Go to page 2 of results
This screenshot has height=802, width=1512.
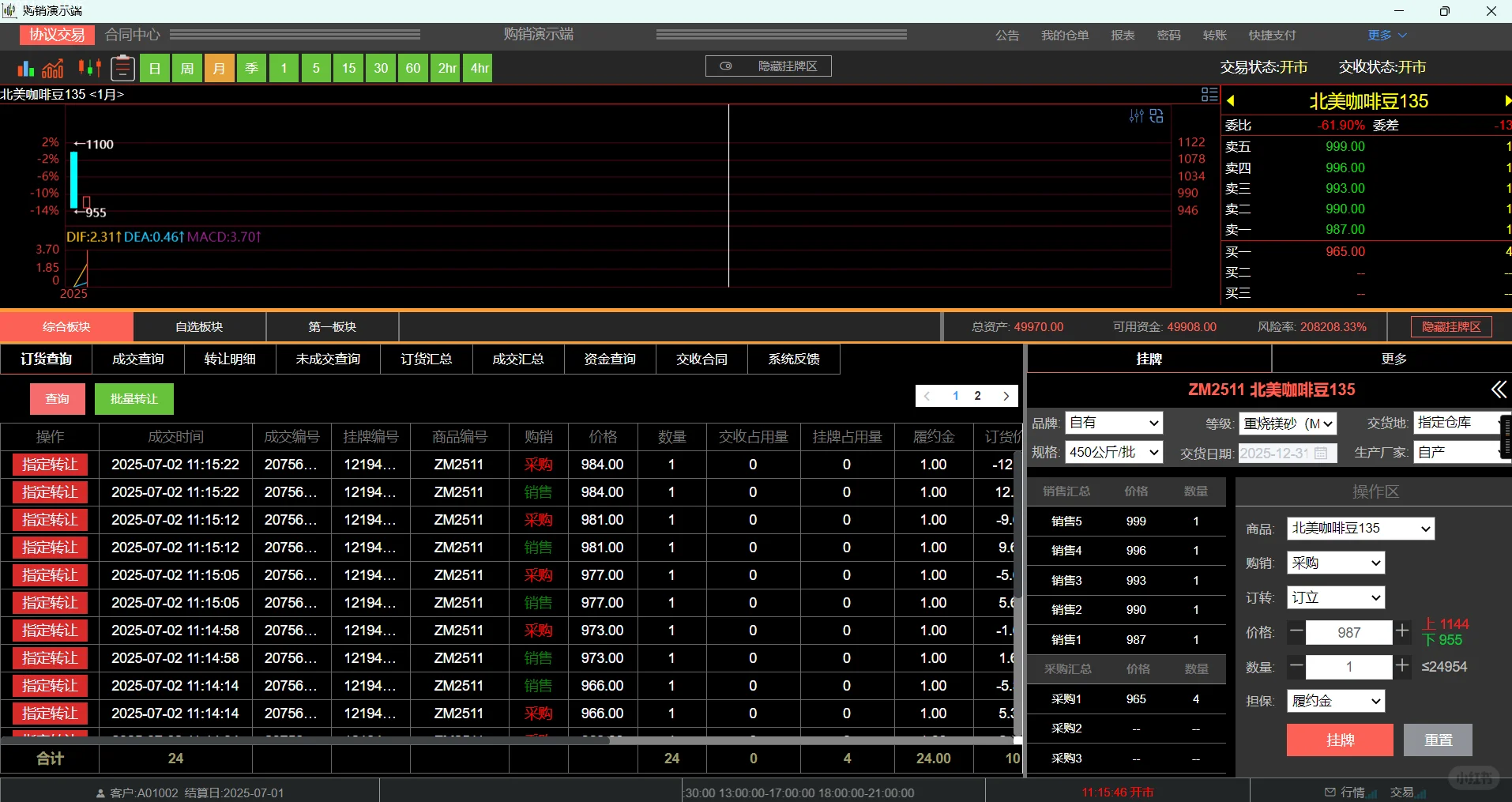(x=978, y=396)
